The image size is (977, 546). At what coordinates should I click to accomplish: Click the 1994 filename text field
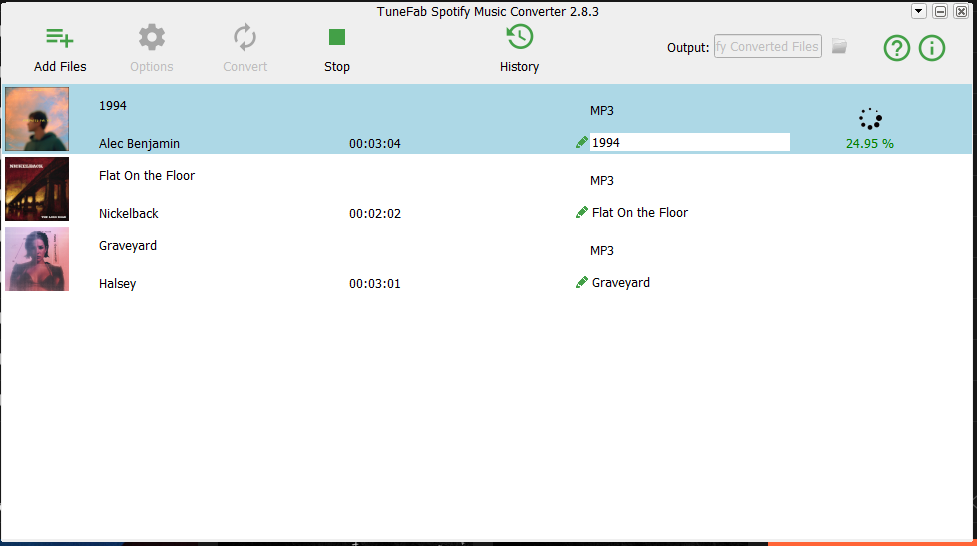coord(689,142)
